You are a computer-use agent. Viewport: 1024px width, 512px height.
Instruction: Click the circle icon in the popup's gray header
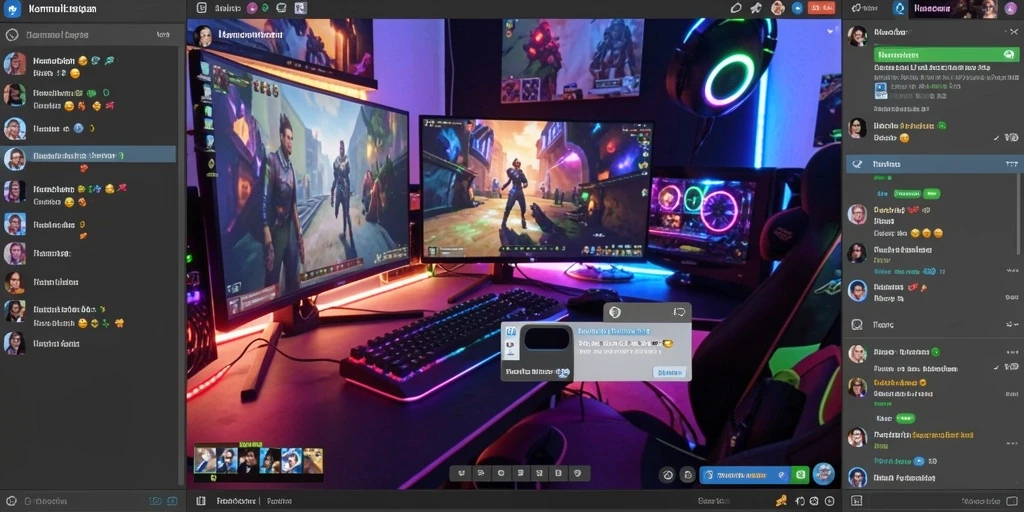tap(615, 312)
